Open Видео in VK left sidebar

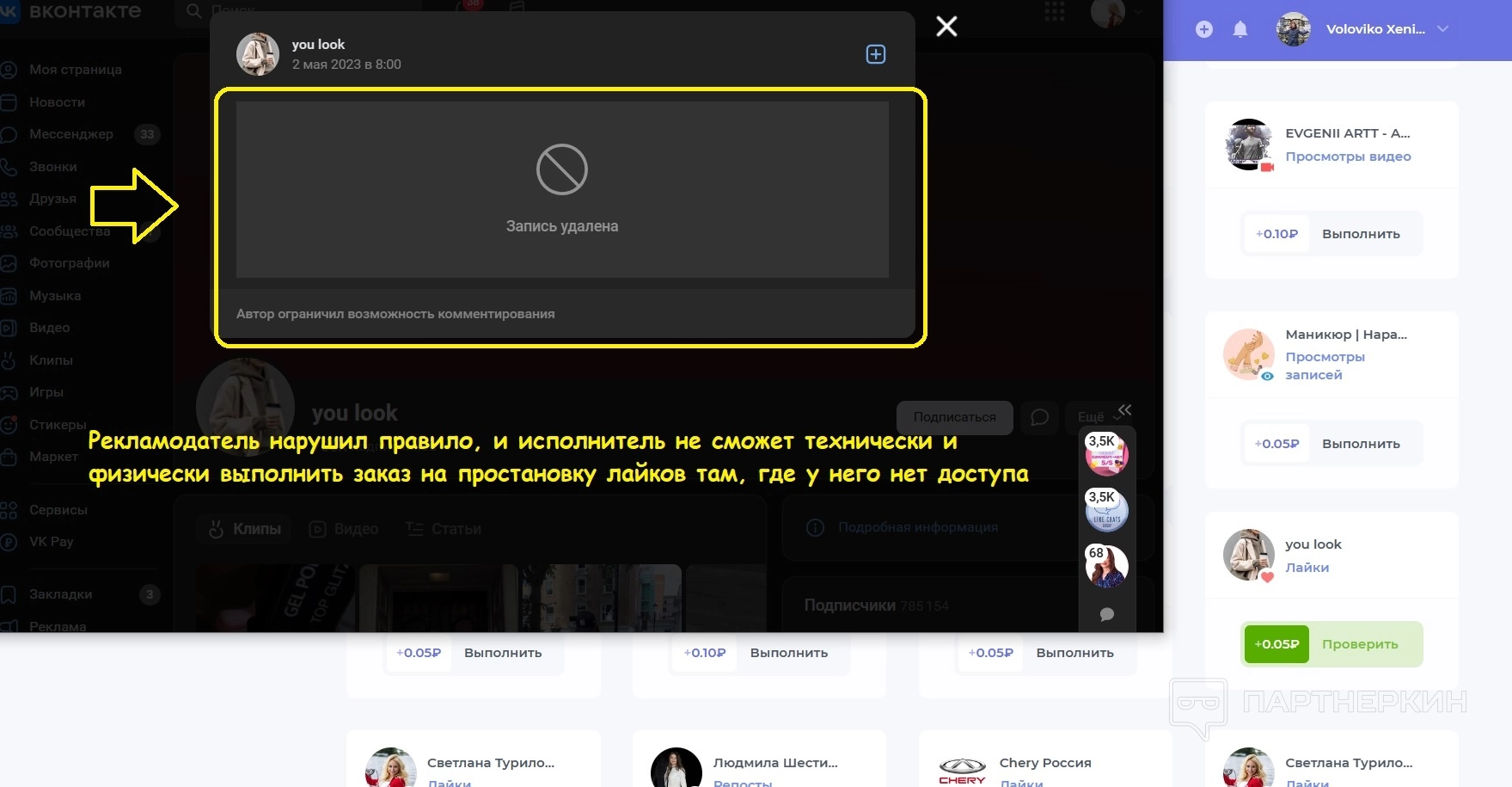49,328
